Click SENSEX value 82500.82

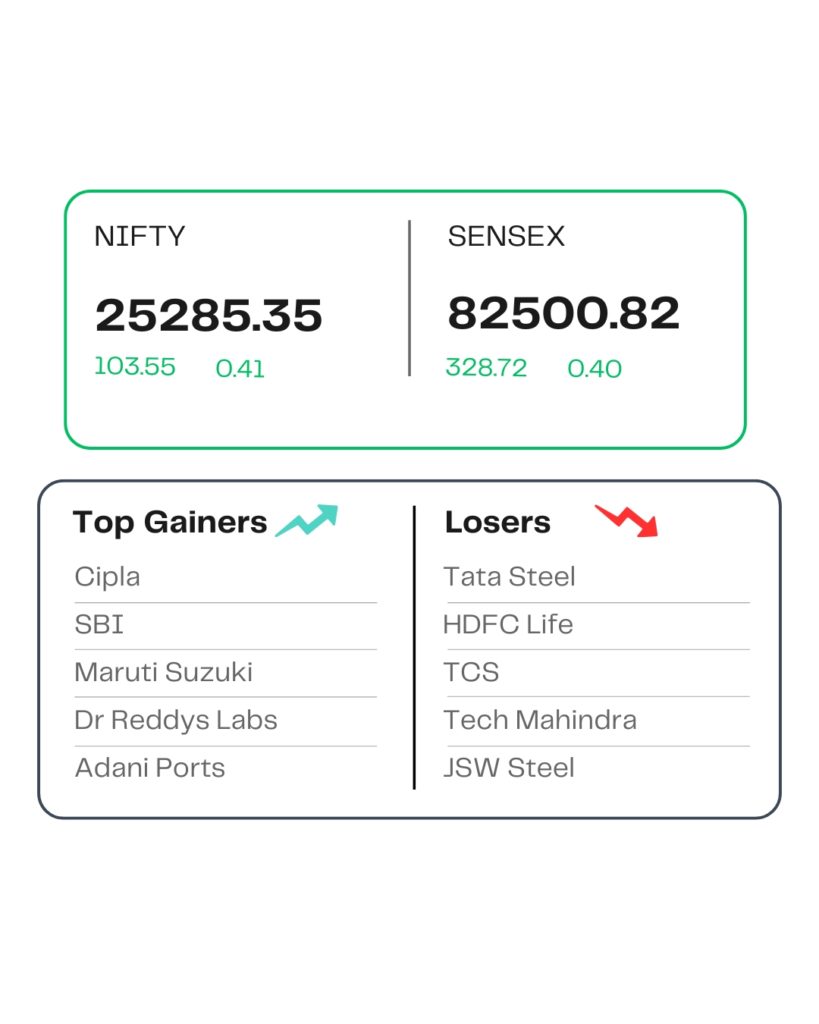pyautogui.click(x=563, y=314)
